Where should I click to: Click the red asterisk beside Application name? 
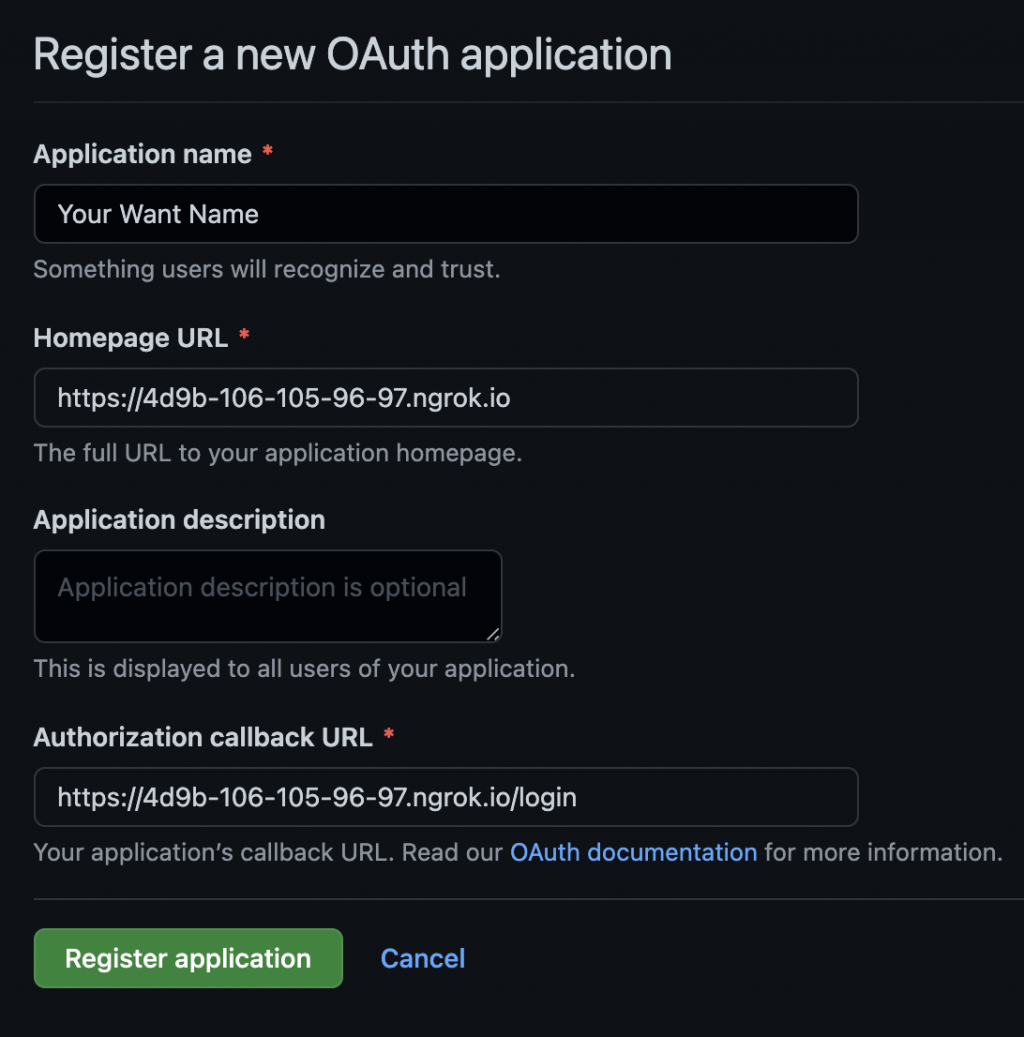pos(267,153)
